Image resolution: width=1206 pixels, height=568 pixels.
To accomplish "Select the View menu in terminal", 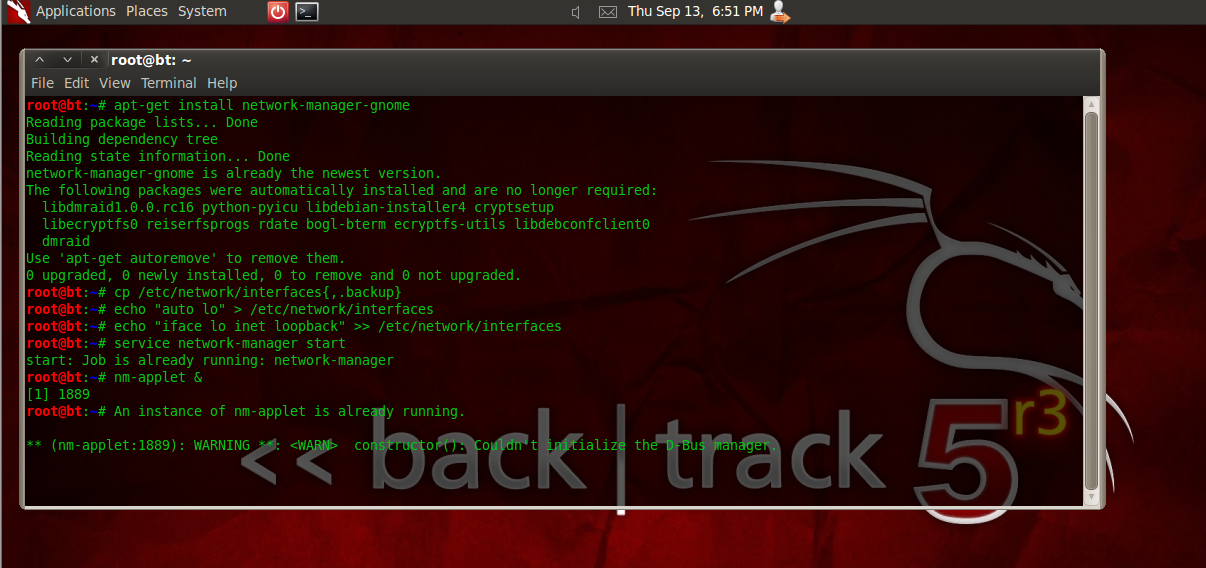I will click(x=115, y=83).
